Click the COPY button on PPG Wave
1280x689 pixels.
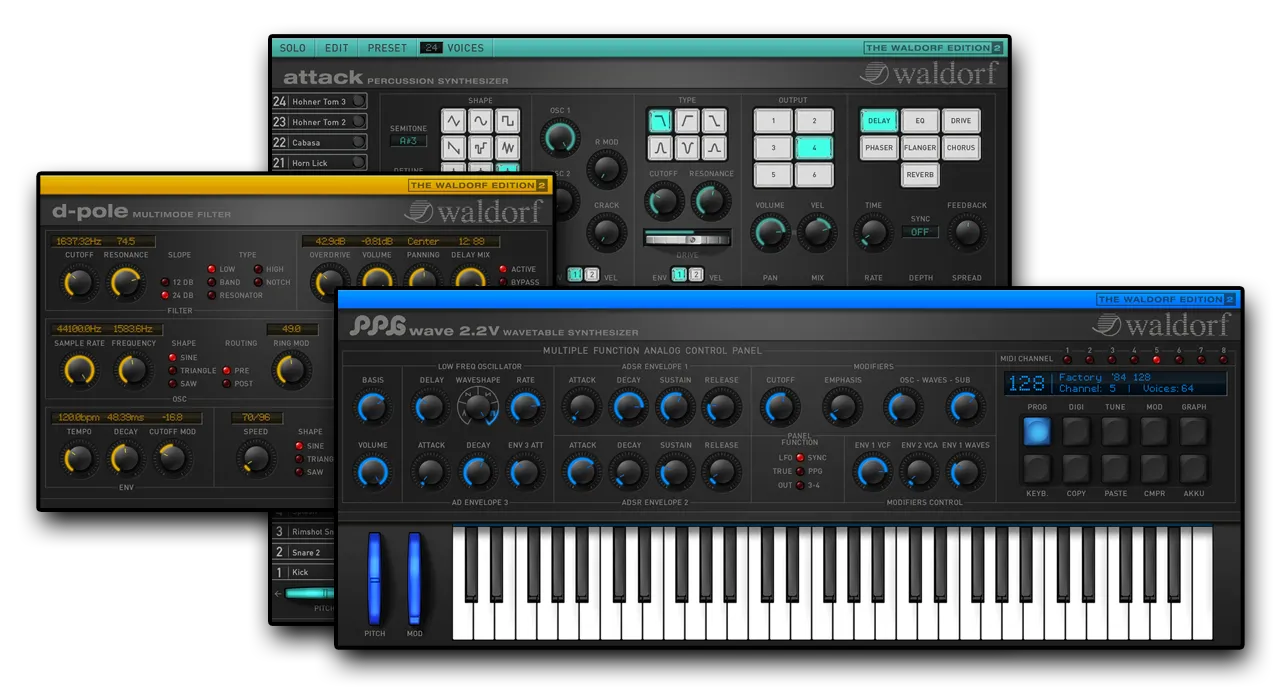pos(1076,469)
